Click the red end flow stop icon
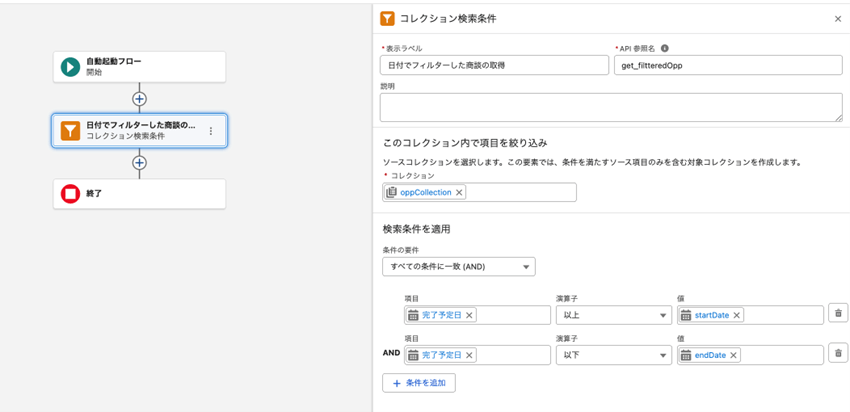850x412 pixels. point(70,194)
